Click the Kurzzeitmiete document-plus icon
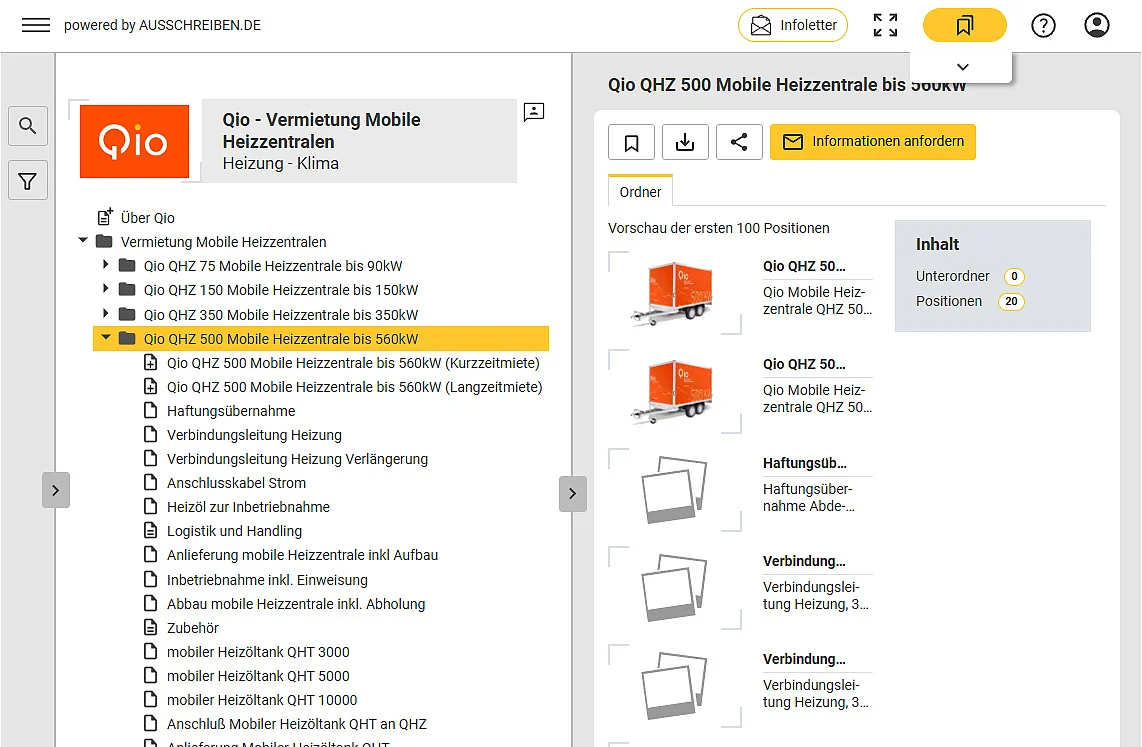 tap(150, 363)
